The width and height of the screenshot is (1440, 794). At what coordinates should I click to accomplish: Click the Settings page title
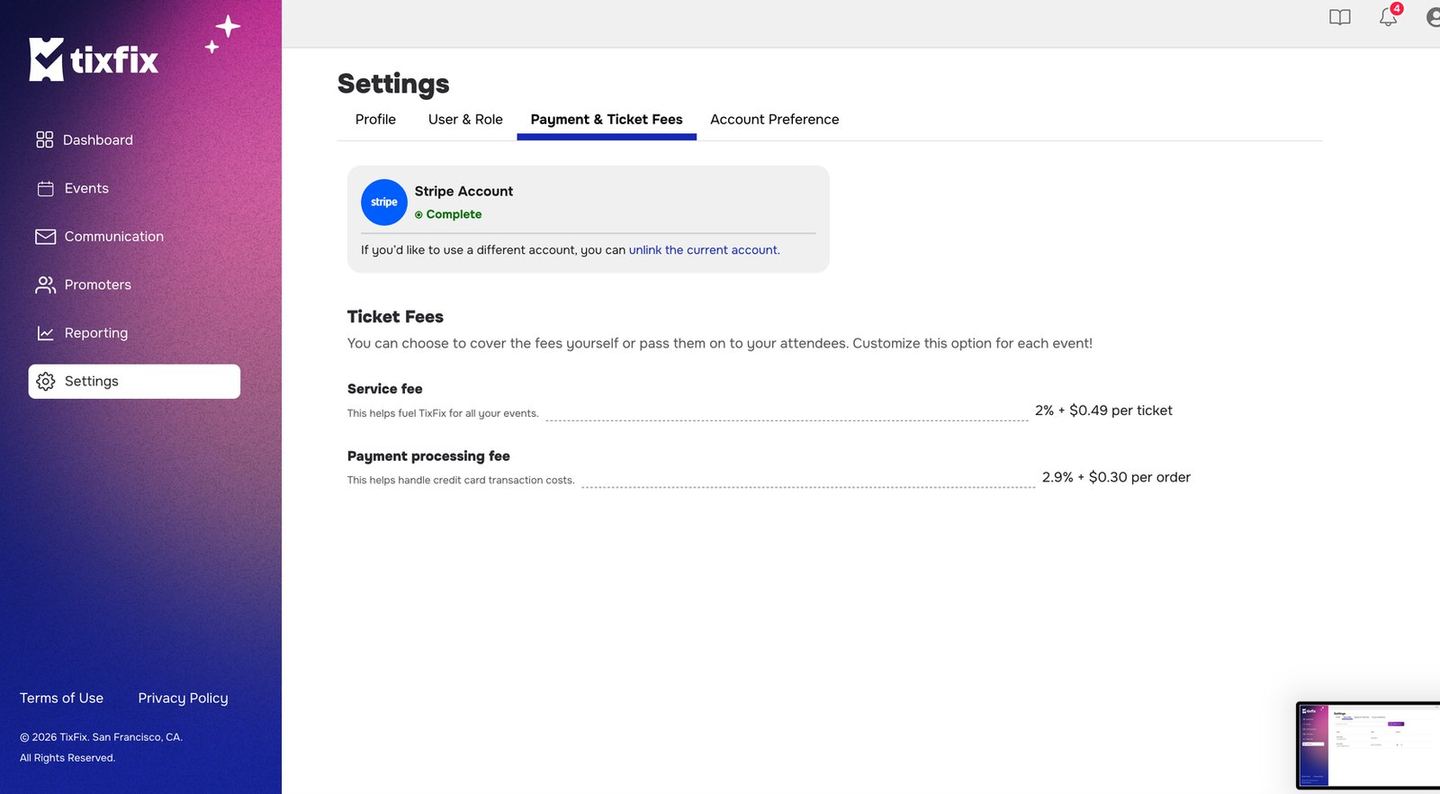pos(393,83)
